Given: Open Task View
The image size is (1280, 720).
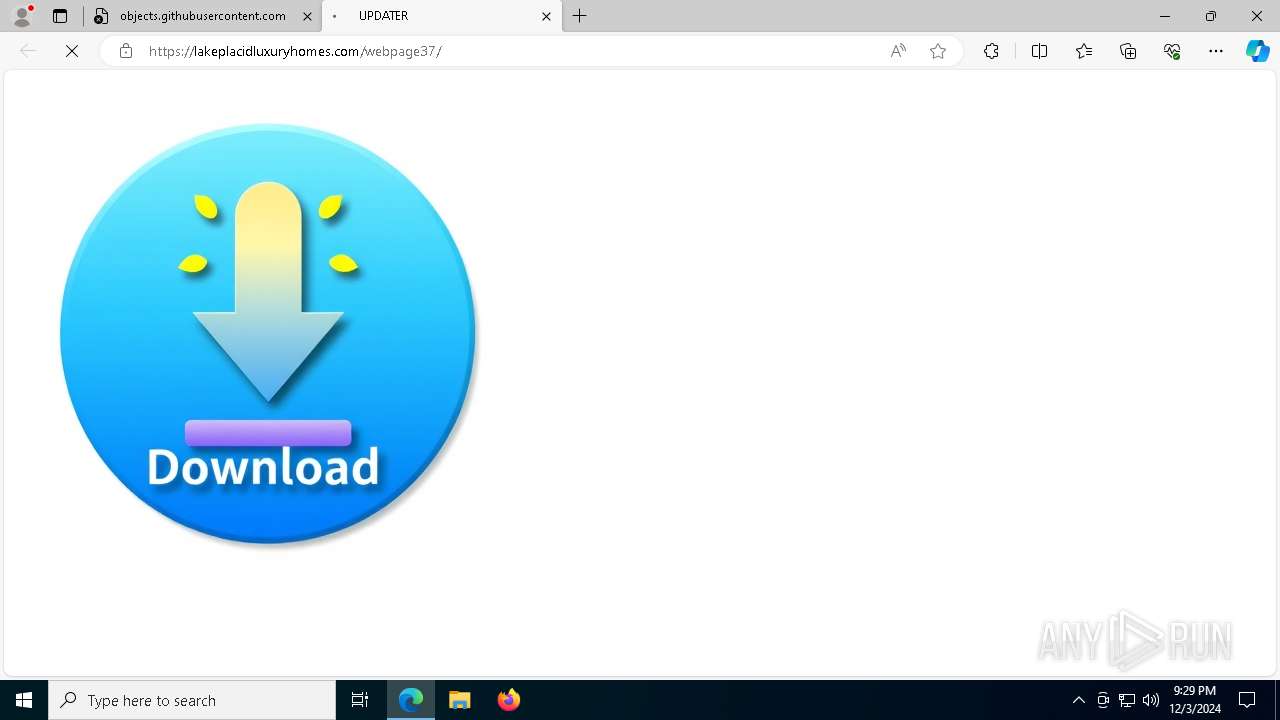Looking at the screenshot, I should point(360,700).
